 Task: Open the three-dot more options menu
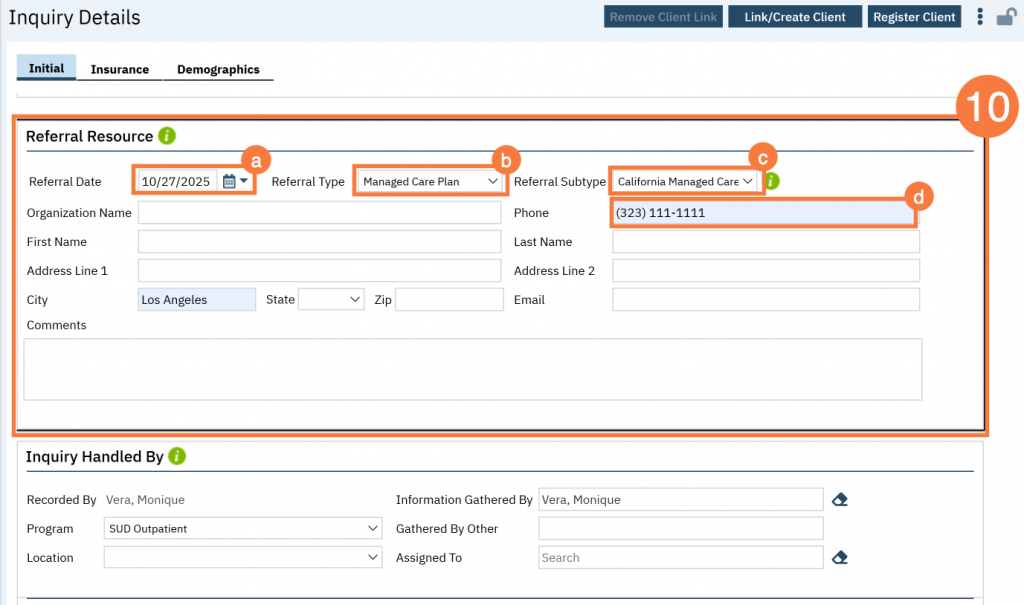(x=980, y=17)
